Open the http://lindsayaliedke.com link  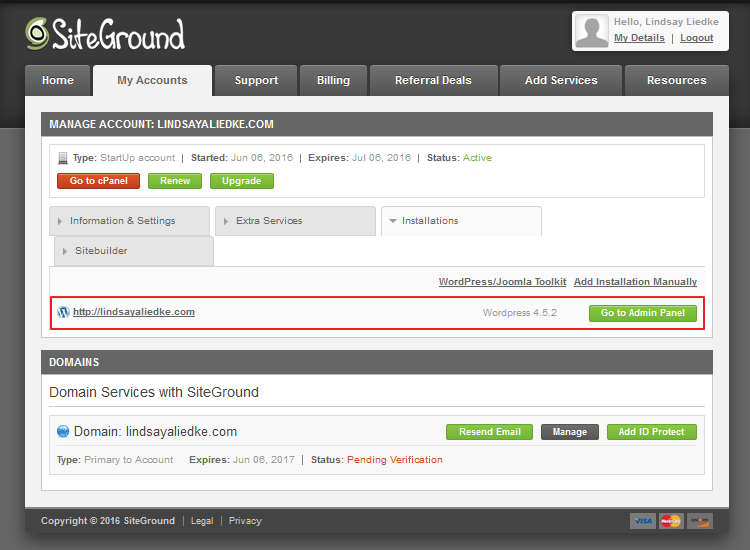[x=134, y=312]
